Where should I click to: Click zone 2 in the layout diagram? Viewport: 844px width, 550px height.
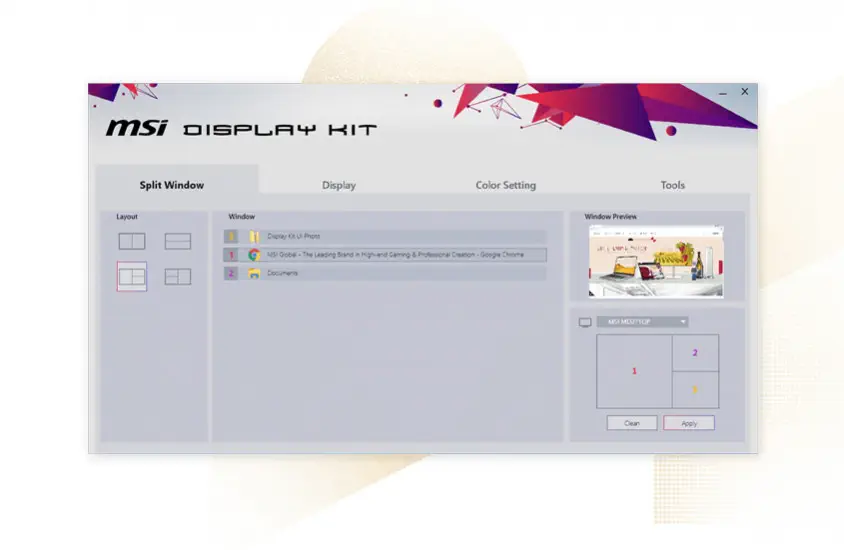(695, 352)
